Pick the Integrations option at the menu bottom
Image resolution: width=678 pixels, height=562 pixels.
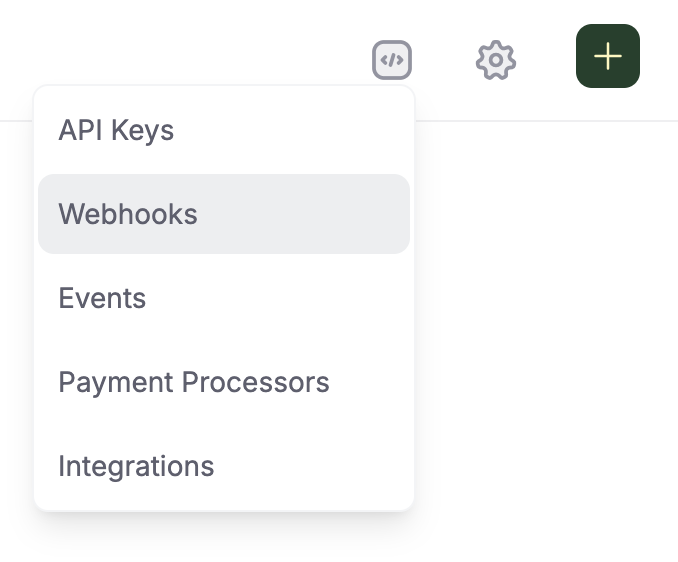224,466
